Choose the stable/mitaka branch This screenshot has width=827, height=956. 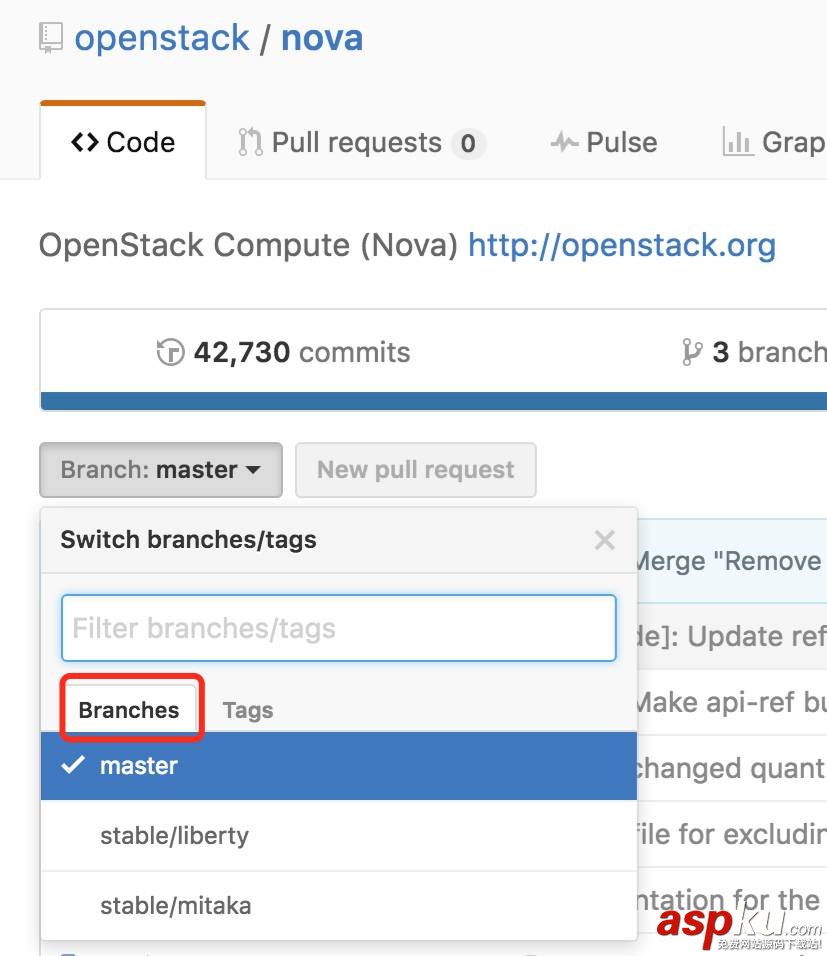pyautogui.click(x=176, y=906)
